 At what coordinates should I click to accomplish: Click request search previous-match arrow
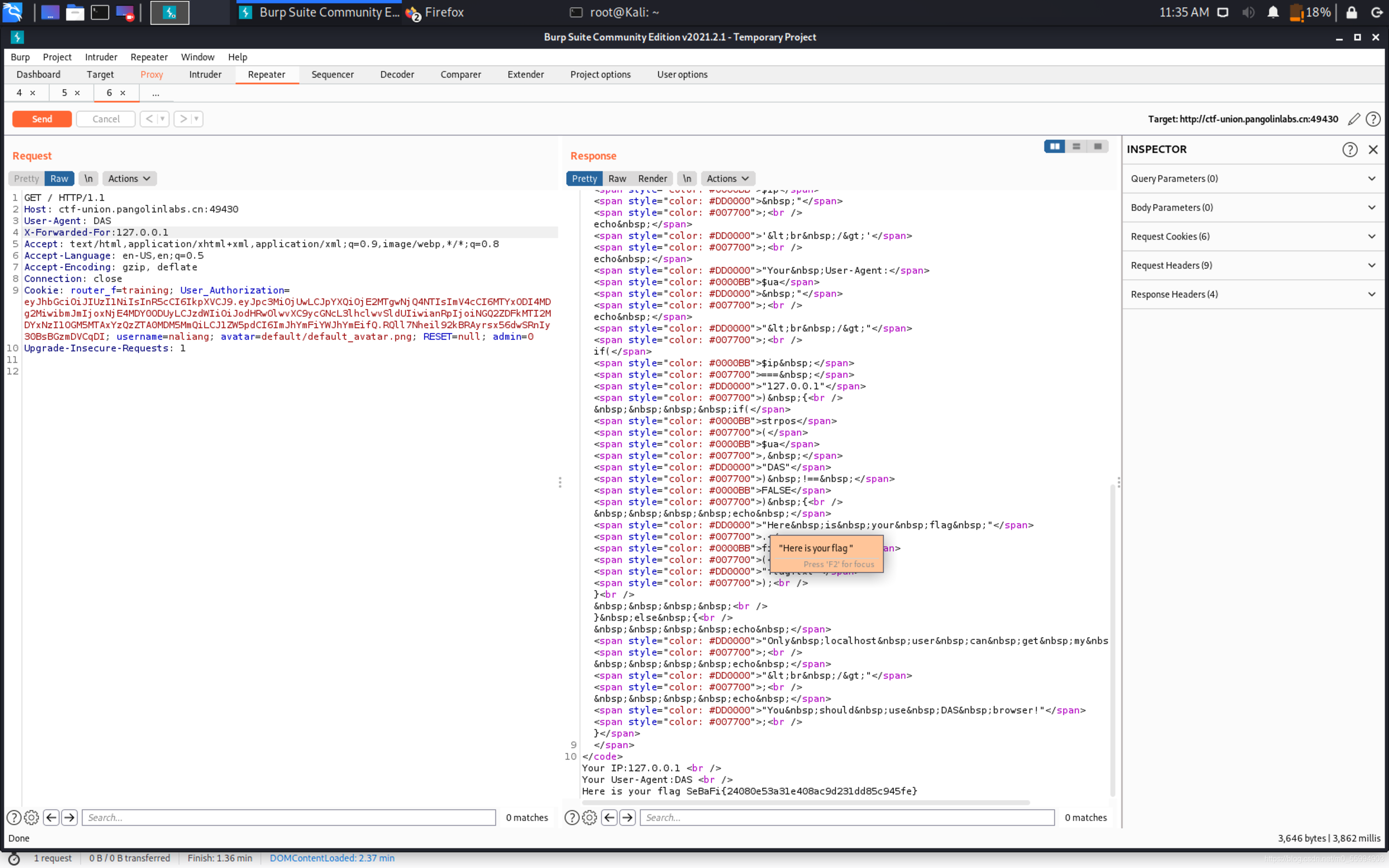click(x=51, y=817)
